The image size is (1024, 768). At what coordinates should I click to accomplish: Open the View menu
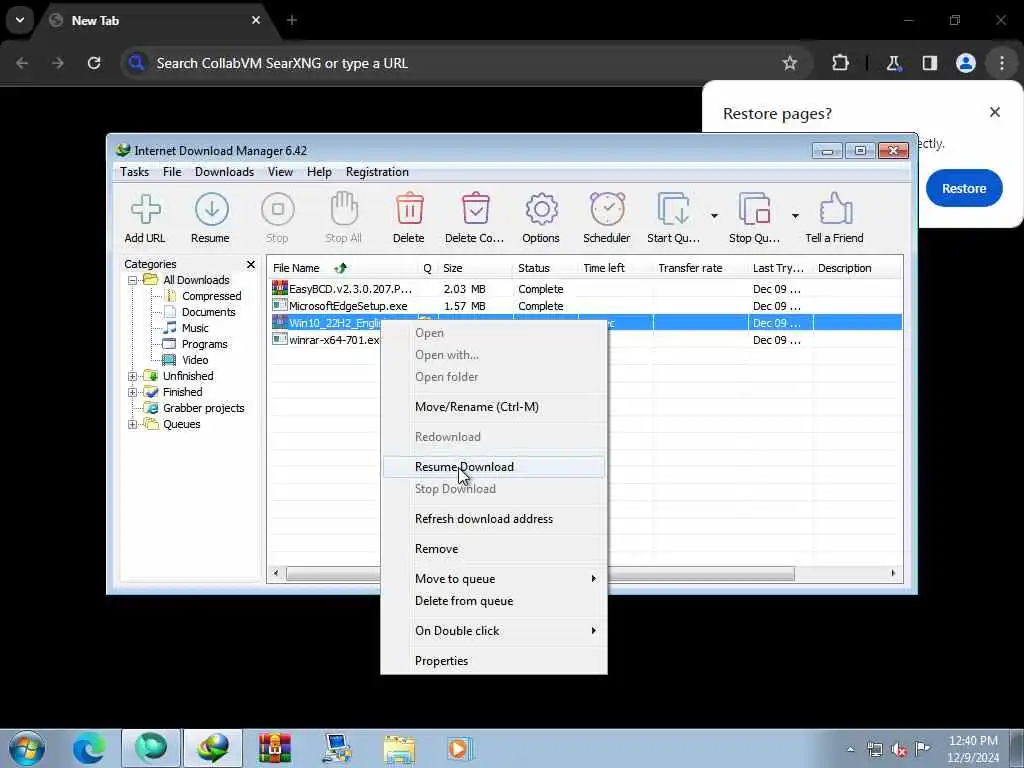pyautogui.click(x=280, y=172)
